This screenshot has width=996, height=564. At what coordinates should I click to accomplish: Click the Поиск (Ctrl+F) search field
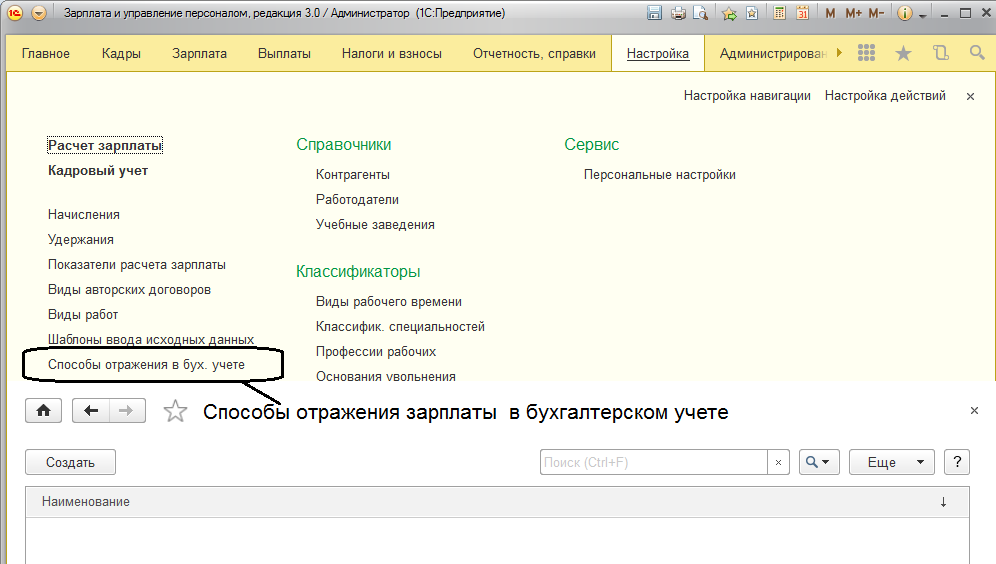click(x=654, y=462)
